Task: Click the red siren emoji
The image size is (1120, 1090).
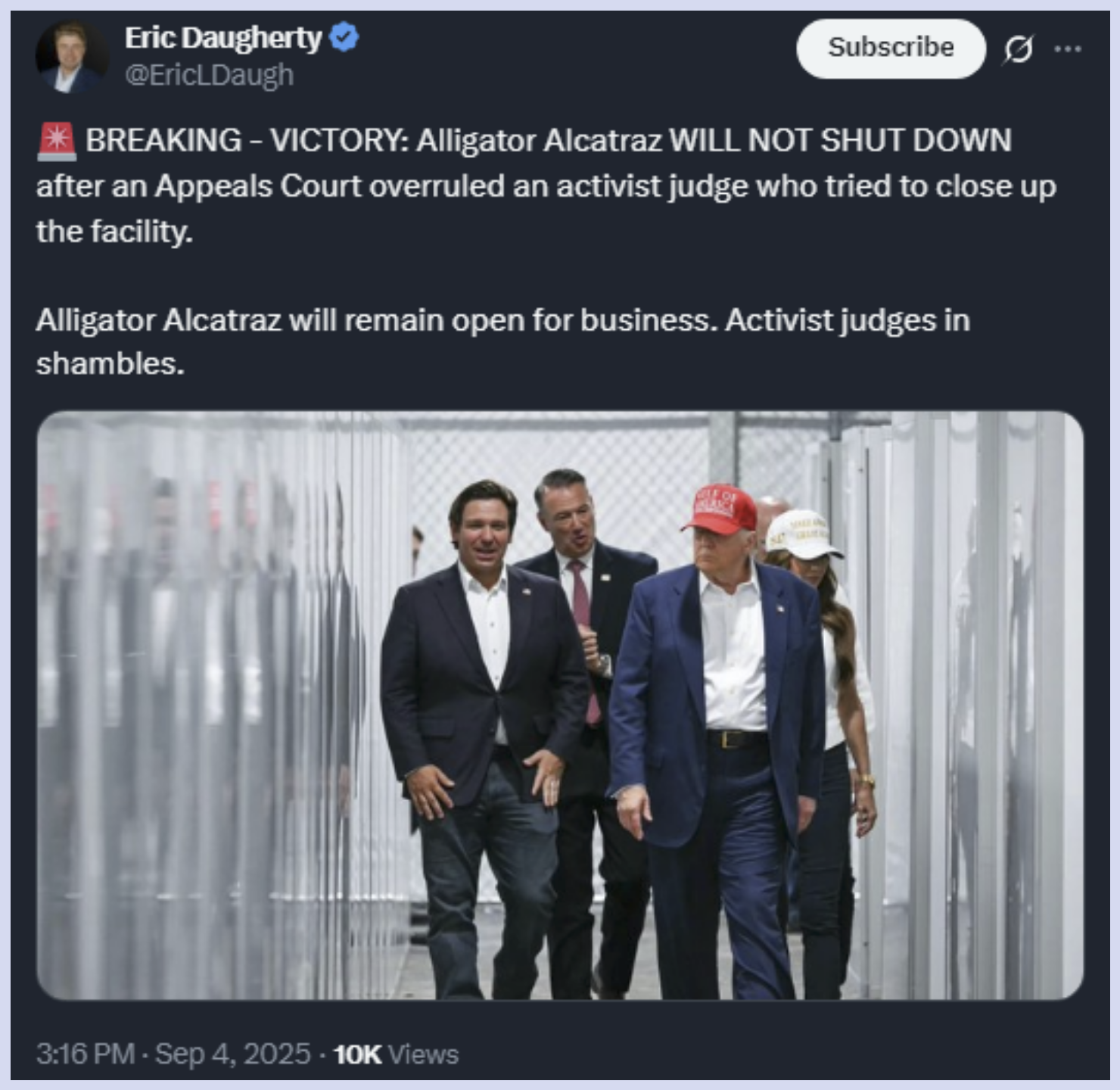Action: (57, 142)
